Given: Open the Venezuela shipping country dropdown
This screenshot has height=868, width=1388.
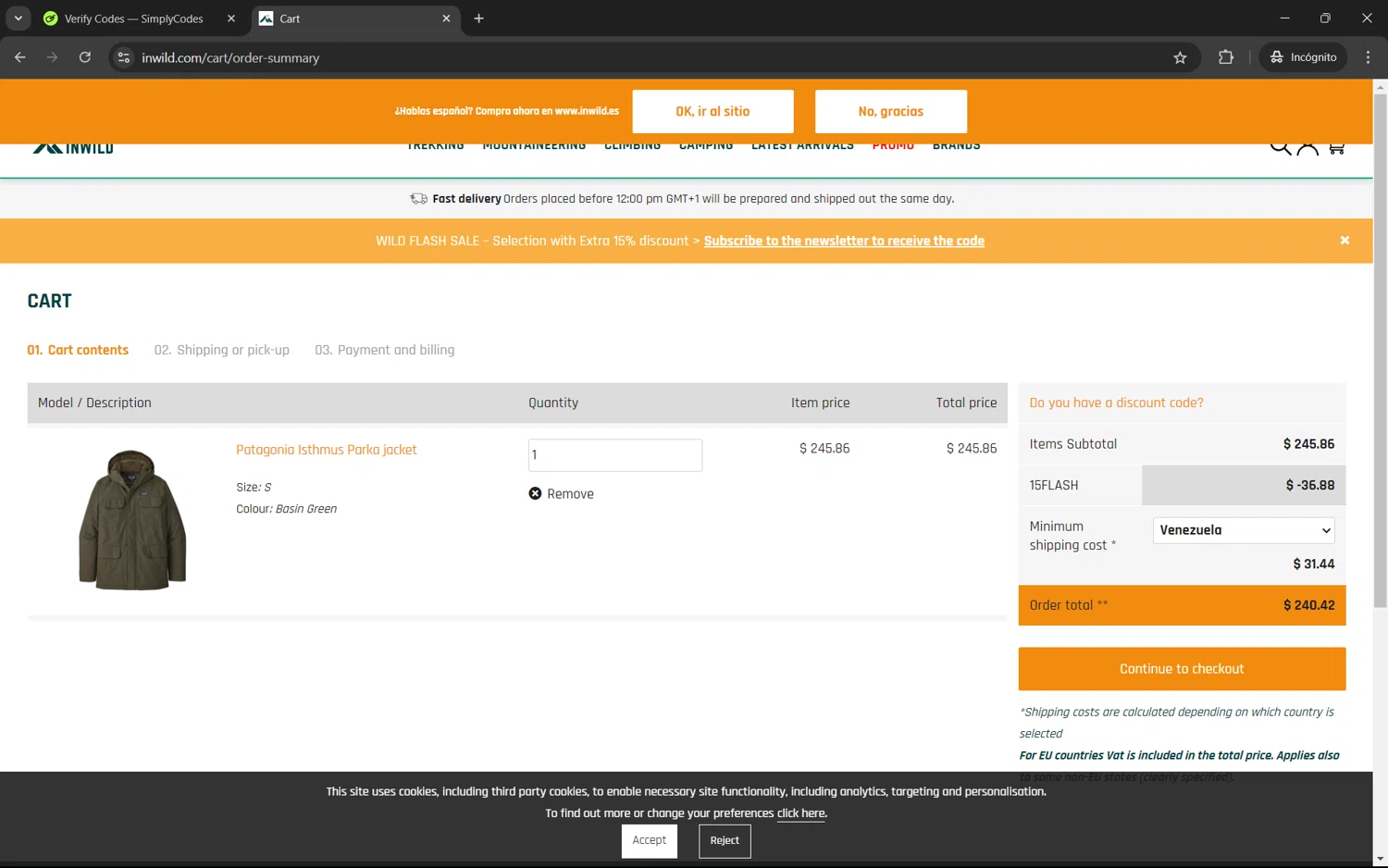Looking at the screenshot, I should point(1244,530).
